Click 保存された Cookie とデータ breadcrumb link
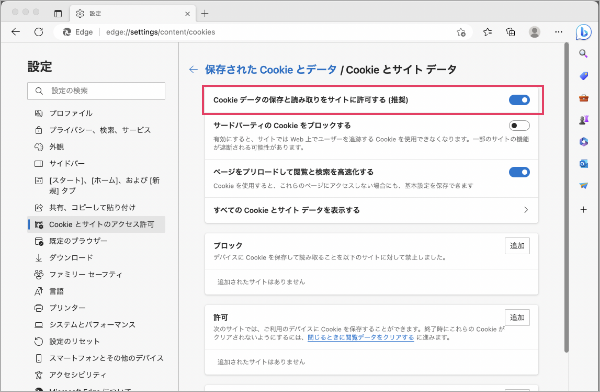Image resolution: width=600 pixels, height=392 pixels. (271, 70)
